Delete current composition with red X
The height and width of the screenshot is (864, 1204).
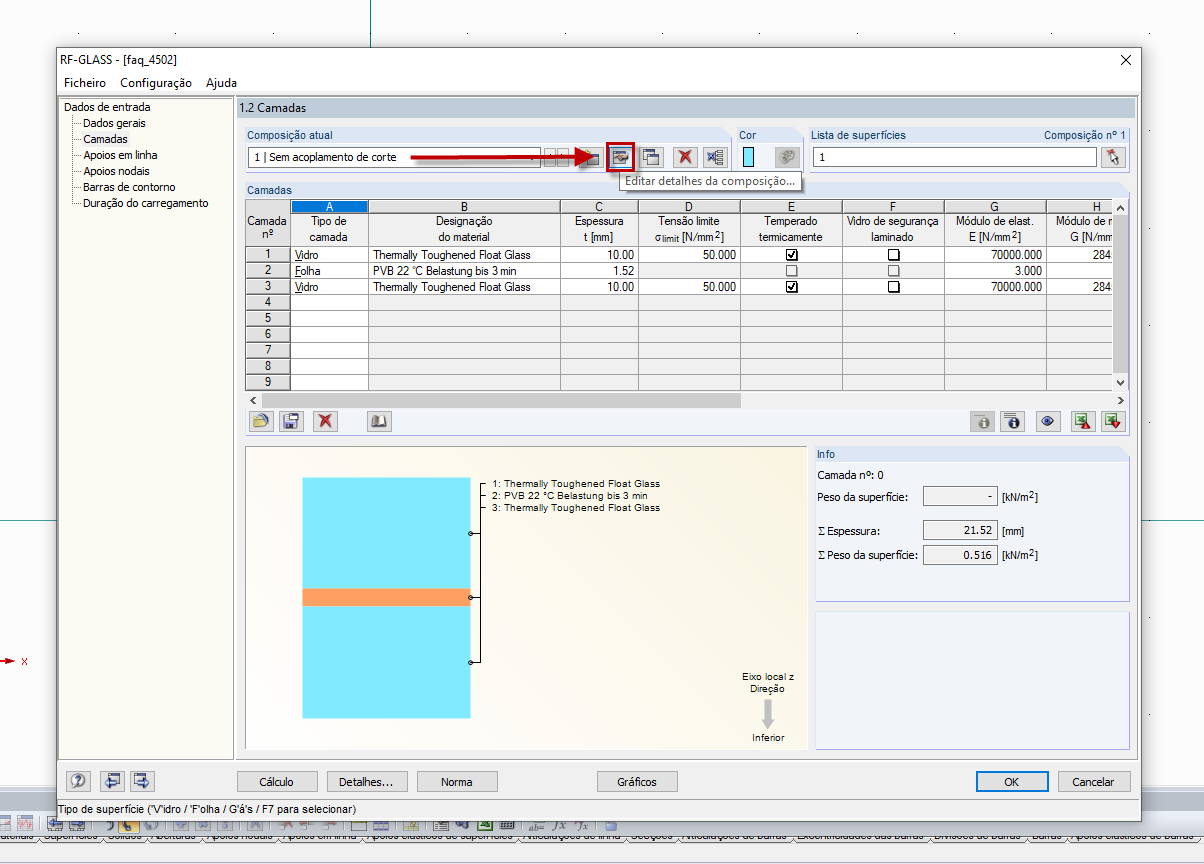[x=684, y=157]
